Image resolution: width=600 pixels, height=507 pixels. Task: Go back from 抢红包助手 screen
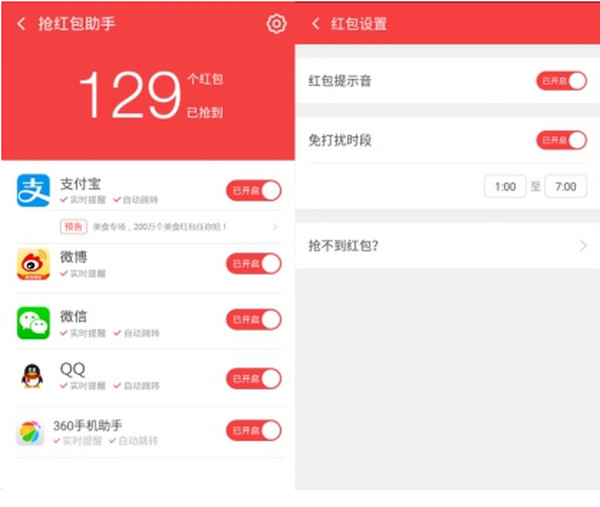[x=21, y=24]
